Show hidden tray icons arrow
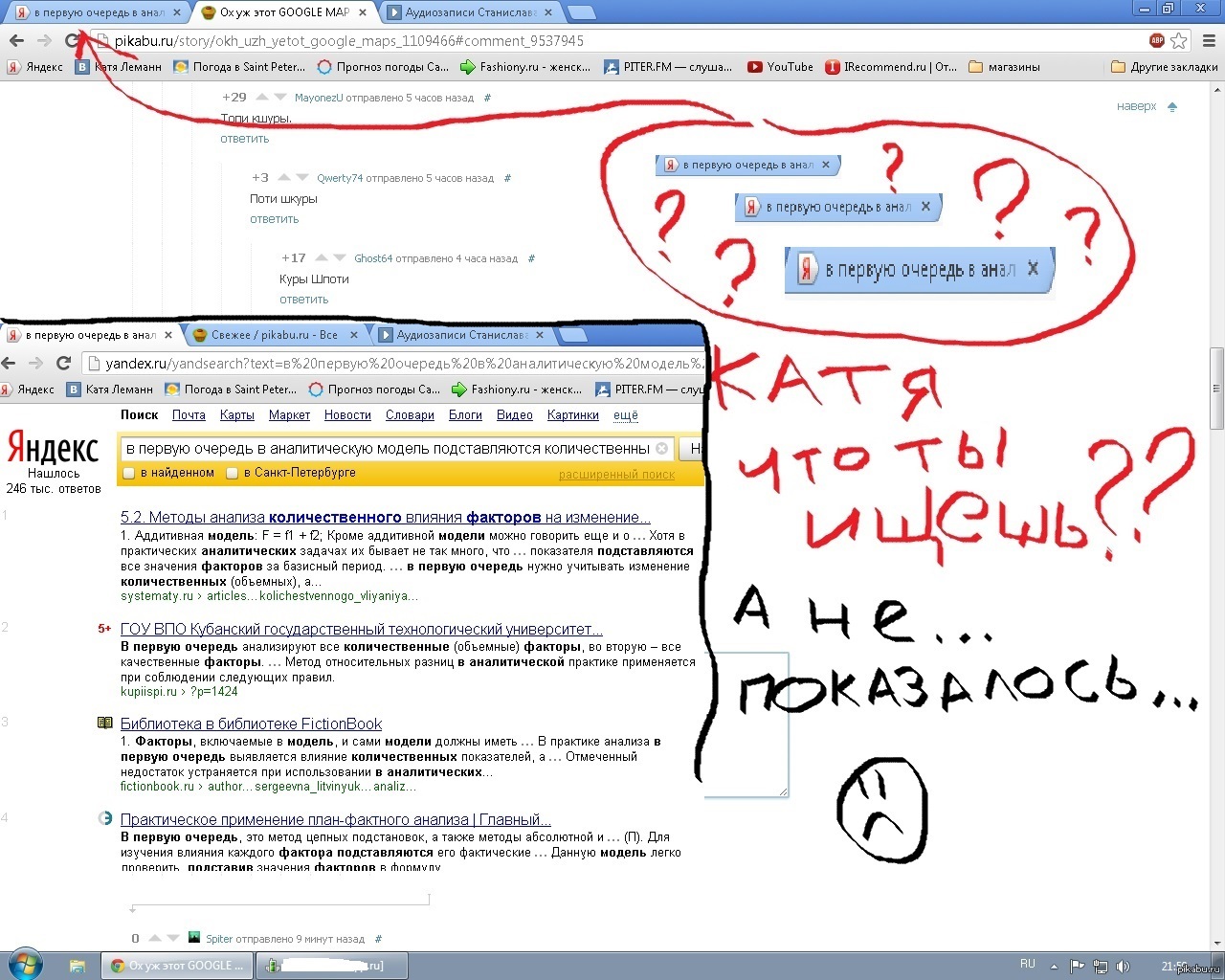Screen dimensions: 1225x980 pos(1054,967)
